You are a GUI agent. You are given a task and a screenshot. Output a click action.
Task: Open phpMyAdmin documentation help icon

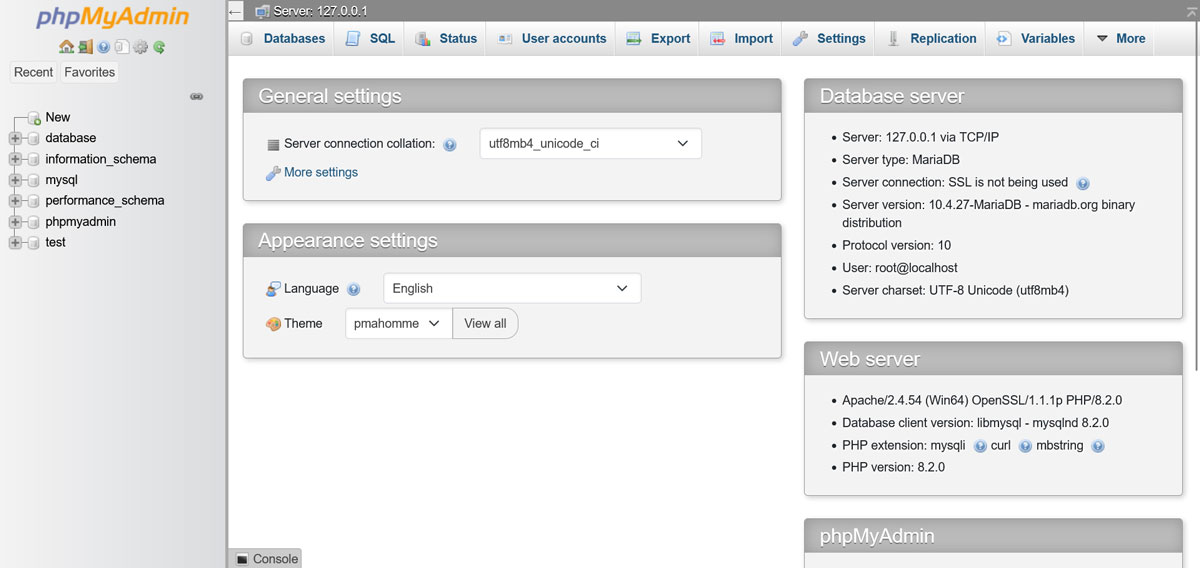[x=103, y=47]
